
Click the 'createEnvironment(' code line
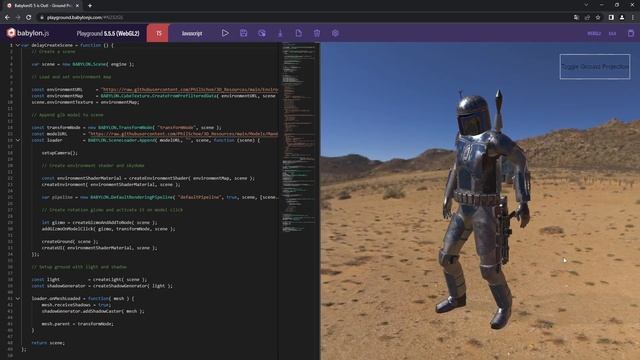[111, 184]
